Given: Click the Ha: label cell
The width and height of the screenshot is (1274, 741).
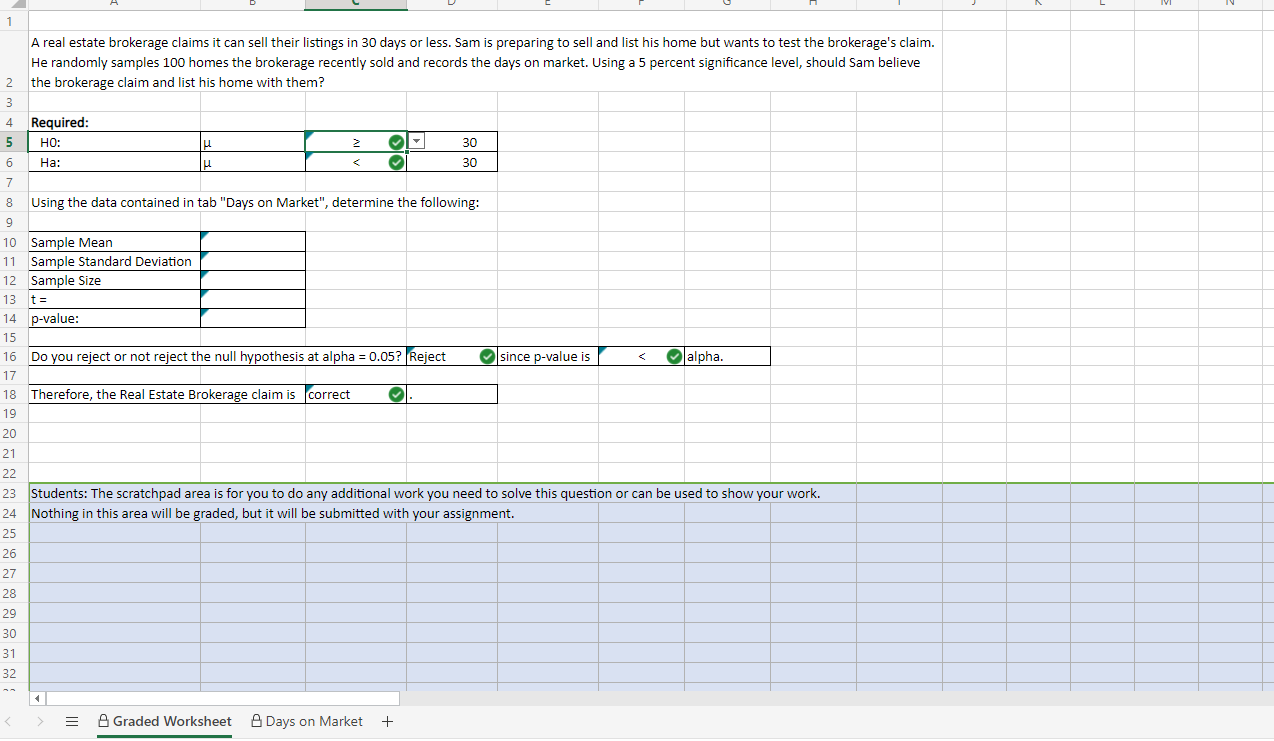Looking at the screenshot, I should (x=115, y=162).
